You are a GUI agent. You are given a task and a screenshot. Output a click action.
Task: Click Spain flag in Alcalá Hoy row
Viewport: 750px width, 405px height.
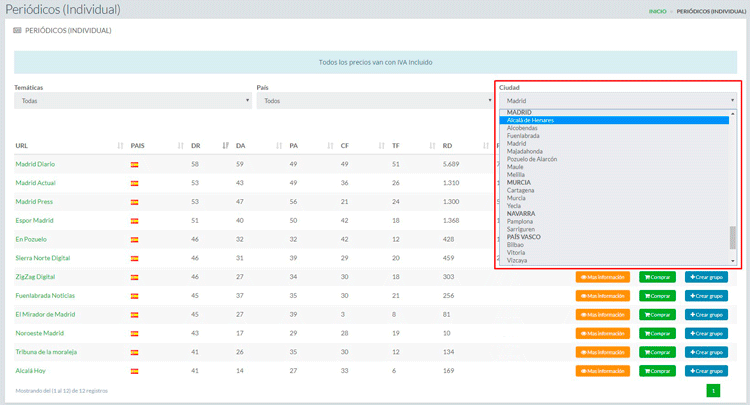click(x=134, y=371)
